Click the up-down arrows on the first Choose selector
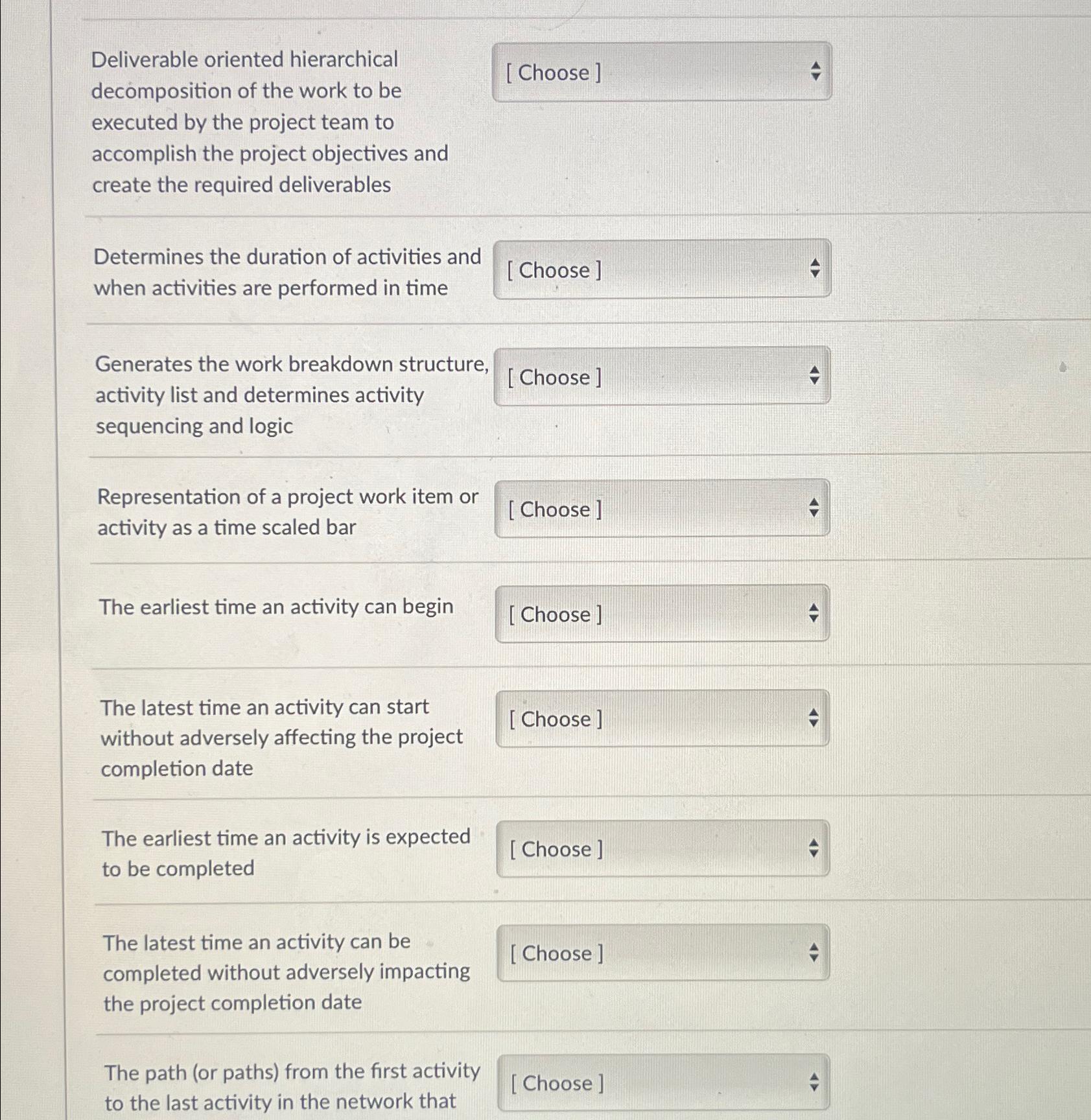 click(814, 71)
